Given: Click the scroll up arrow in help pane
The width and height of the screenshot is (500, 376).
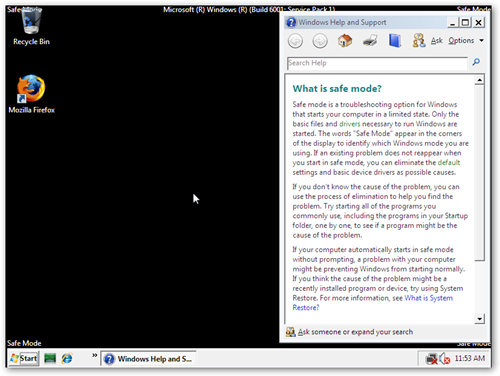Looking at the screenshot, I should coord(479,80).
